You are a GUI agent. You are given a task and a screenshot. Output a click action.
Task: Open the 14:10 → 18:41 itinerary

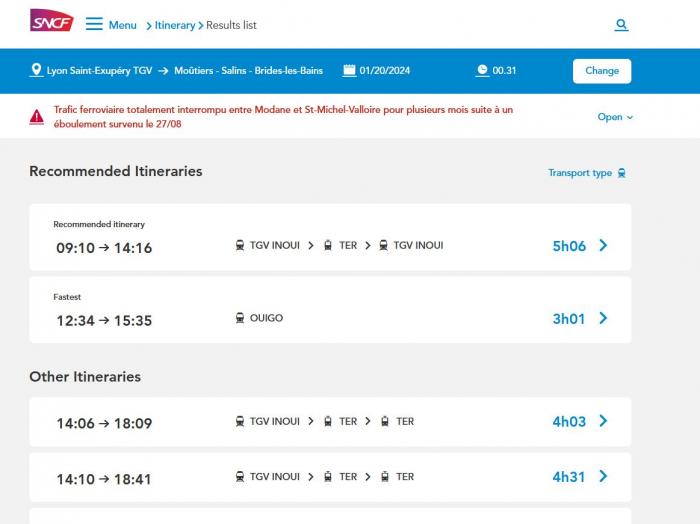(x=330, y=477)
